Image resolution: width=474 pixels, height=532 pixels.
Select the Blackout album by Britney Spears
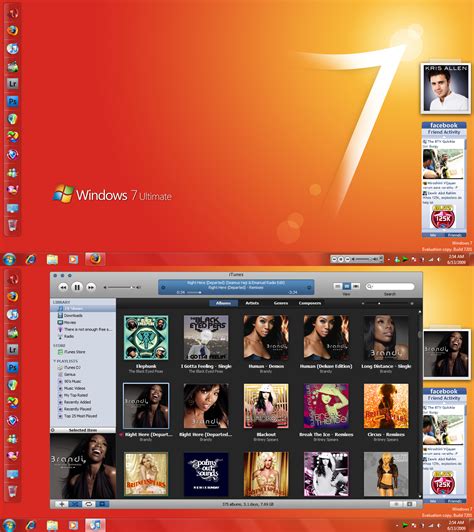[266, 406]
